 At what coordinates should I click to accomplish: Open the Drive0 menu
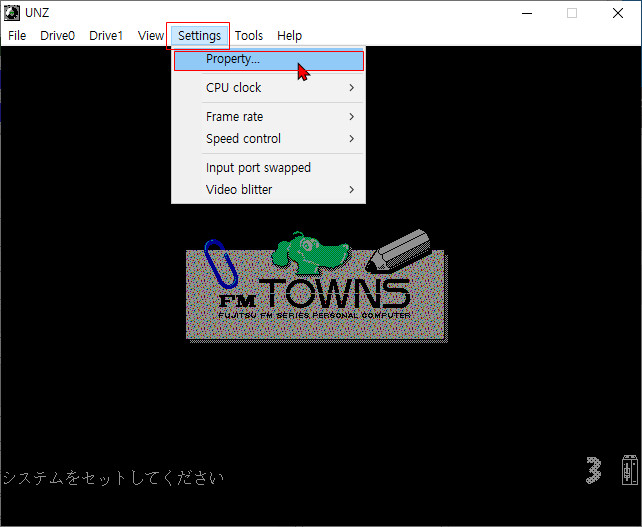(57, 36)
